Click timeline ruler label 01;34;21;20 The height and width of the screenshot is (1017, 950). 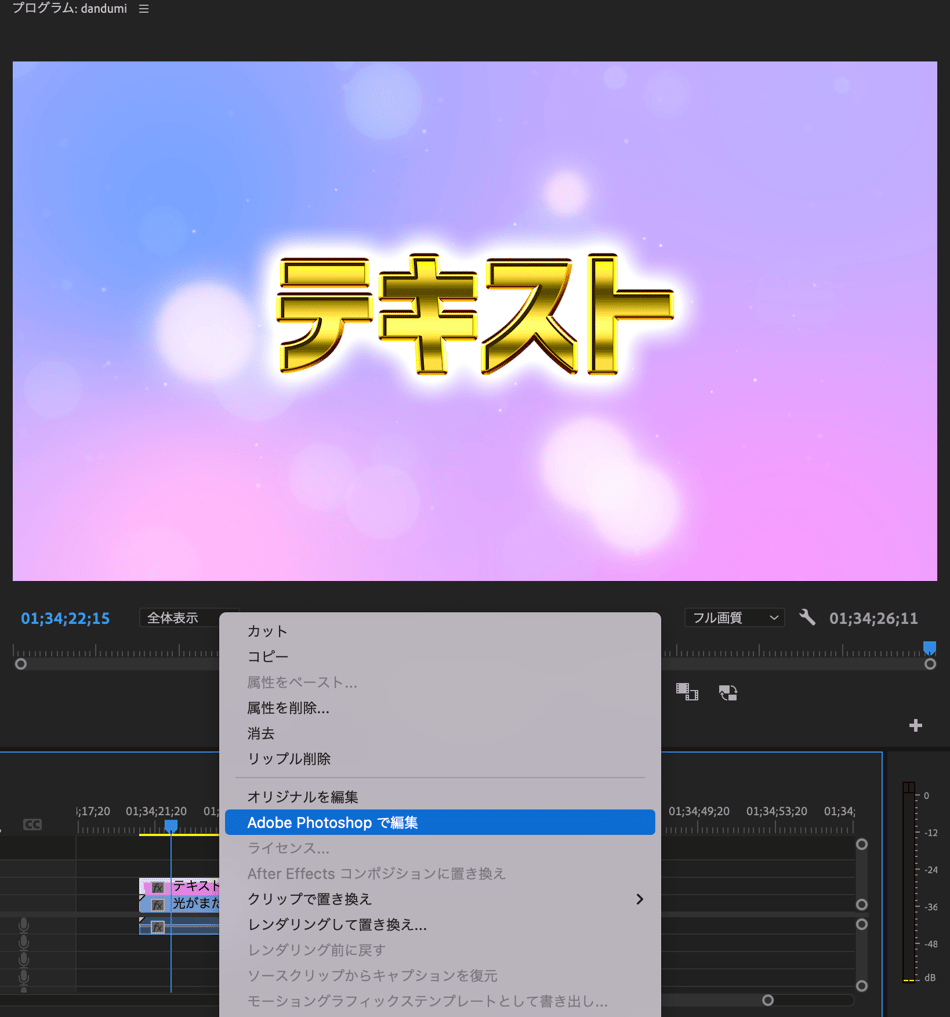[x=156, y=811]
